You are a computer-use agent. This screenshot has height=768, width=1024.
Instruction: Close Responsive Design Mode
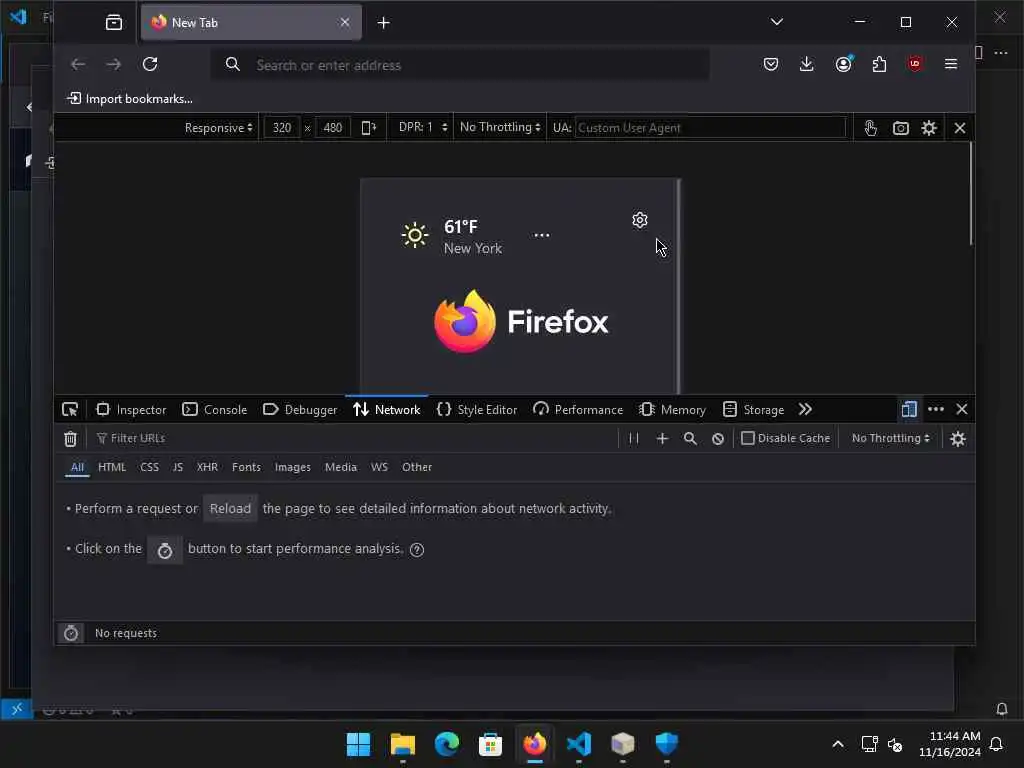click(x=959, y=128)
